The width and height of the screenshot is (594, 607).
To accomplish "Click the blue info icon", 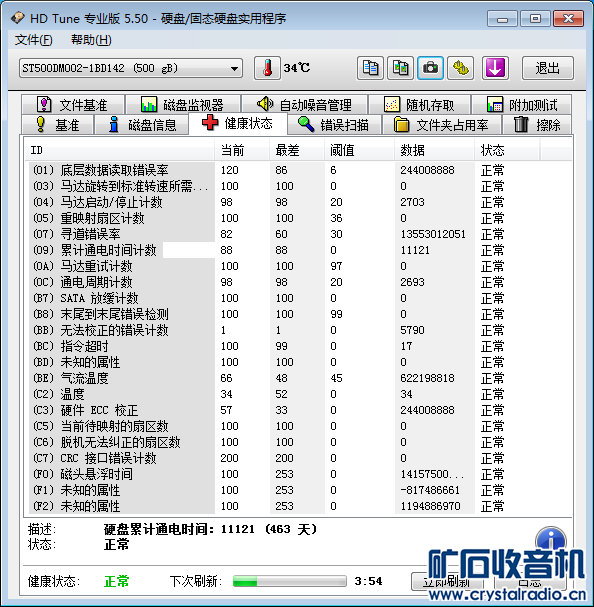I will [x=551, y=538].
